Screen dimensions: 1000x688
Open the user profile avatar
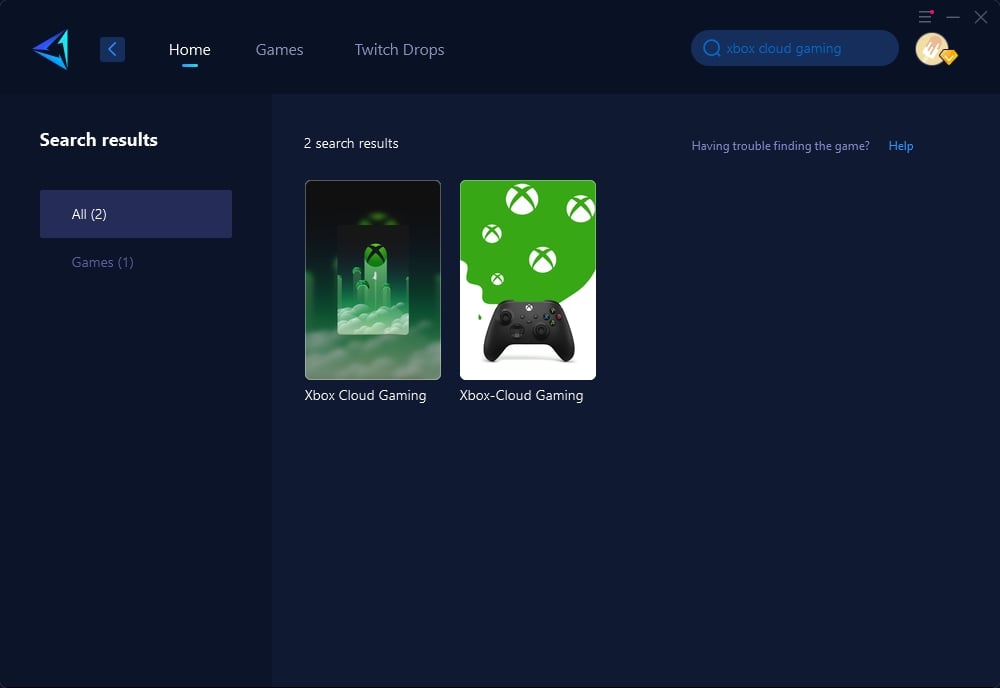(x=934, y=49)
